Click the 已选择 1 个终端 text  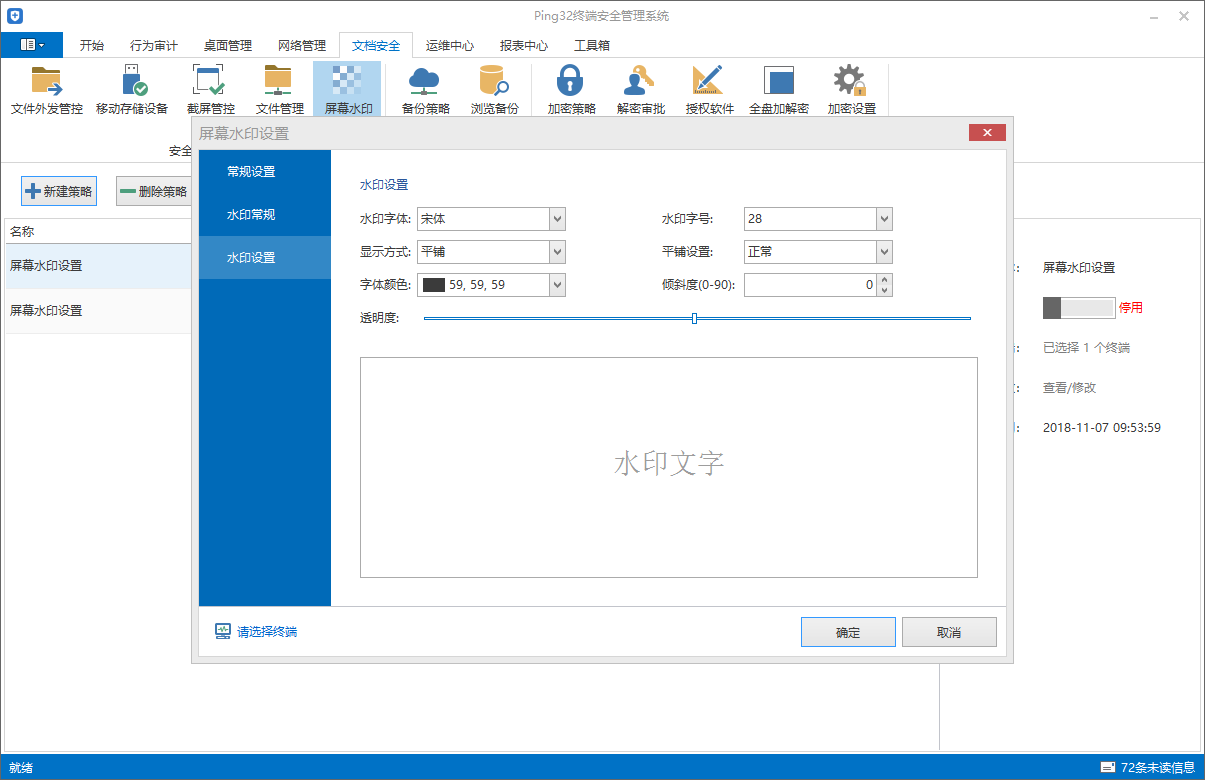(x=1087, y=348)
